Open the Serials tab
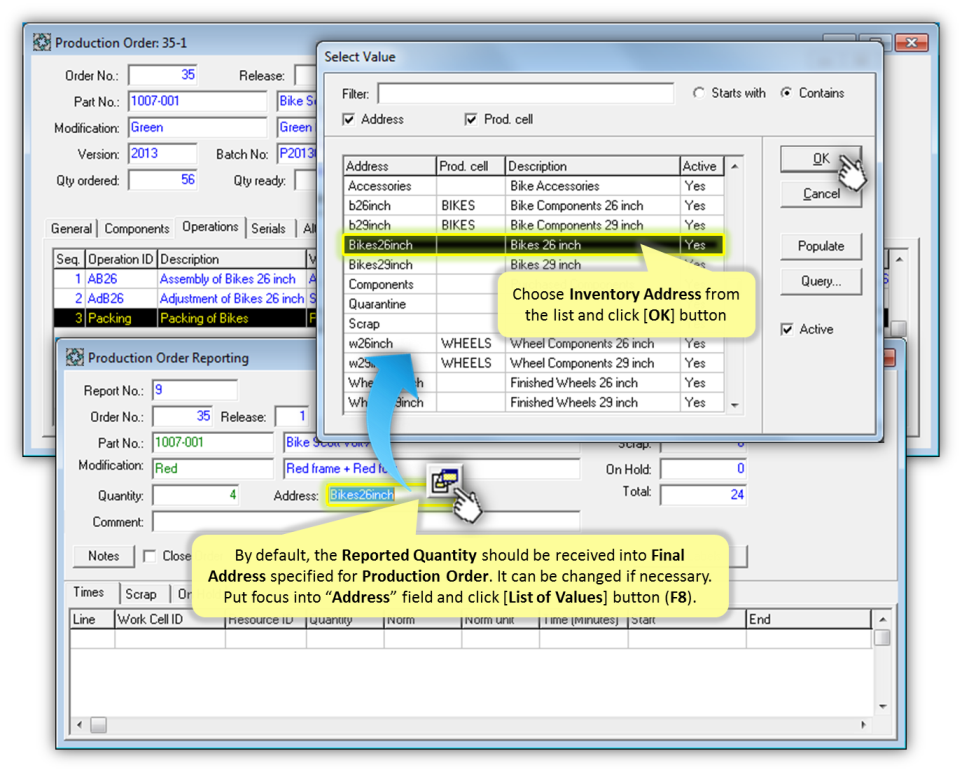The image size is (962, 772). pos(268,229)
